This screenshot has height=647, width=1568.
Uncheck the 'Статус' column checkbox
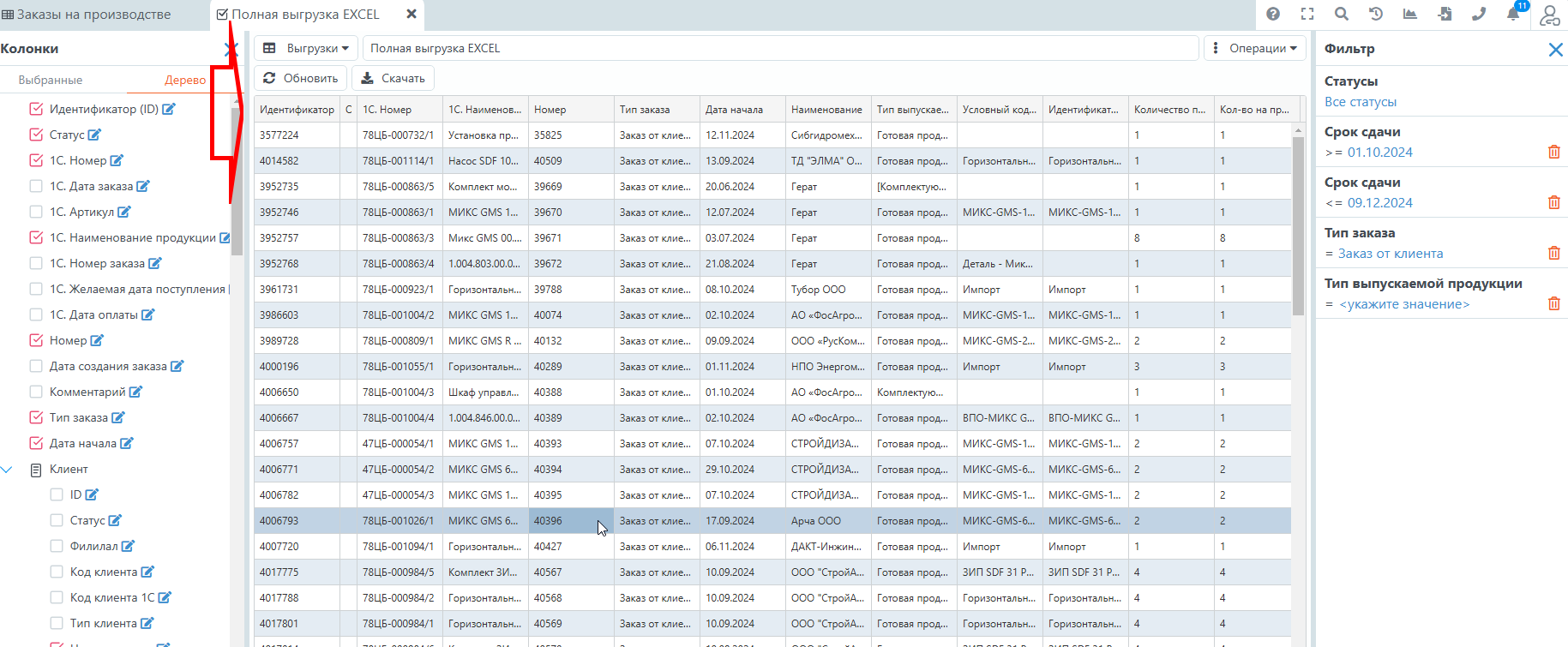pos(36,135)
